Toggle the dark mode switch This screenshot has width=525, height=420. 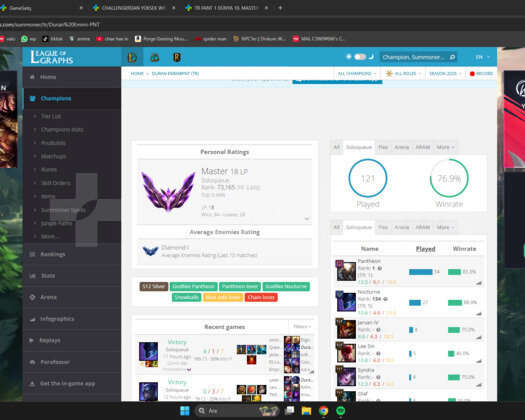[360, 57]
